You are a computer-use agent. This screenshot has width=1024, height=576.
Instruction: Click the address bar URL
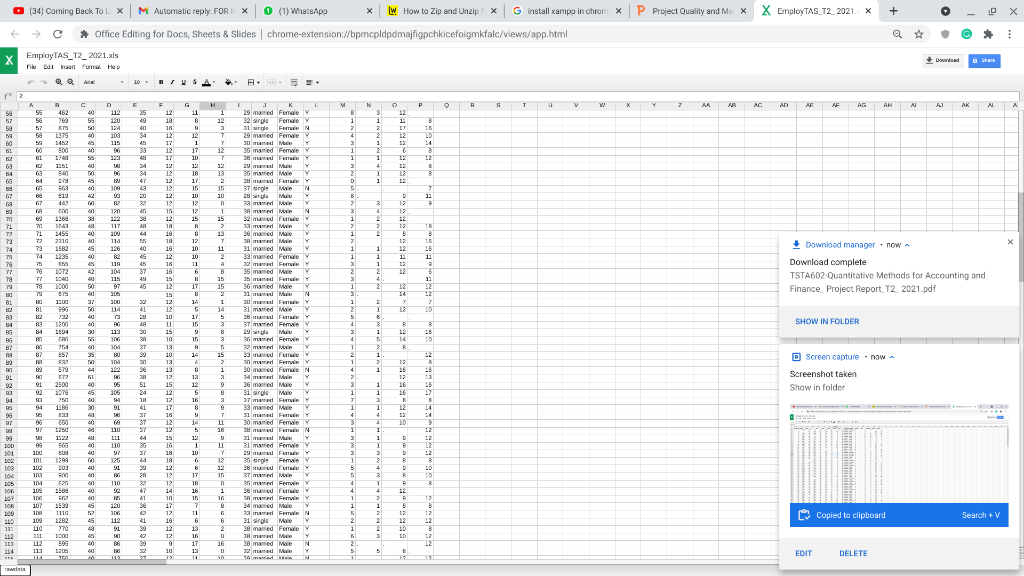click(x=417, y=34)
